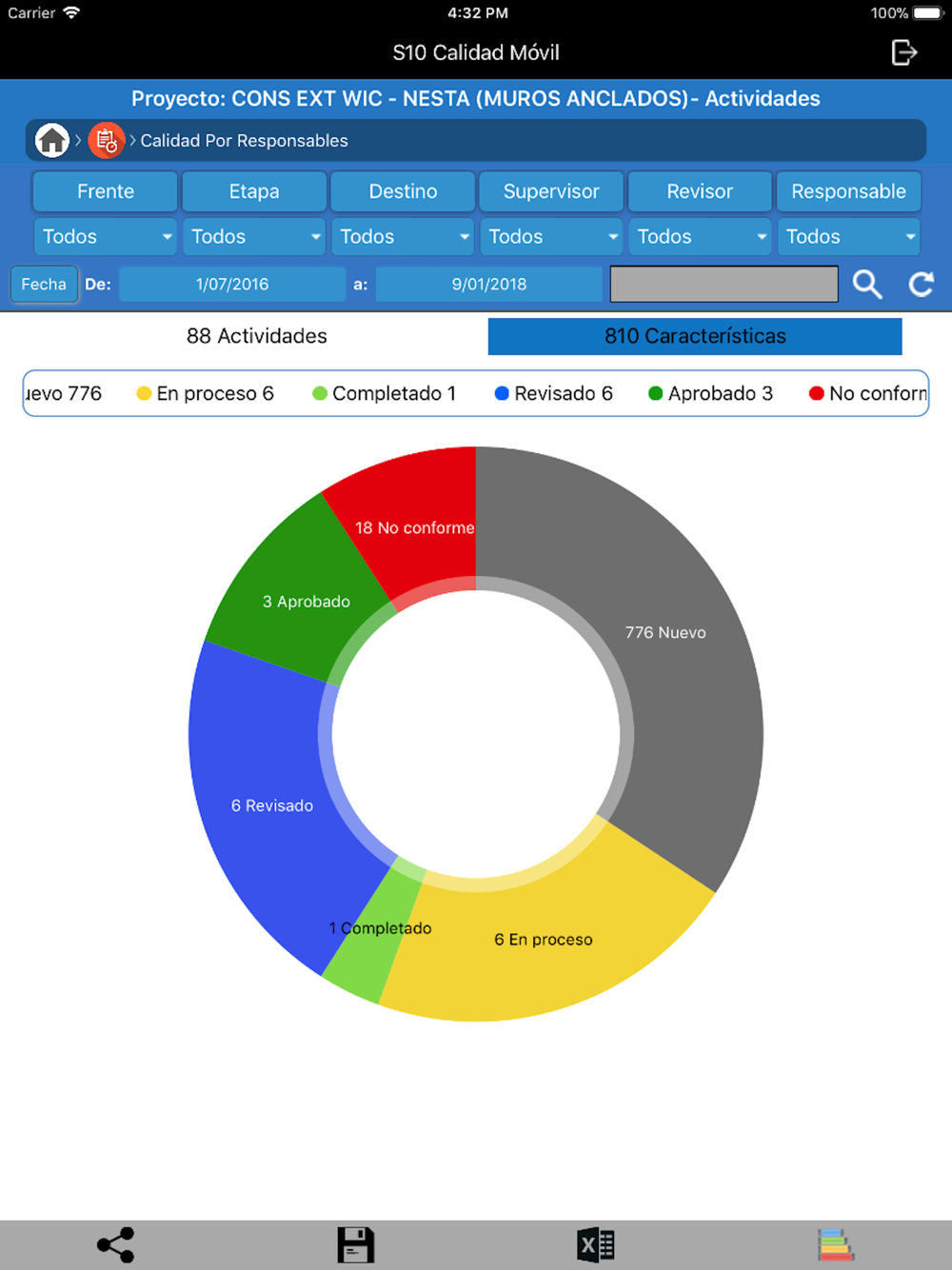Toggle the Aprobado legend entry
The image size is (952, 1270).
click(710, 393)
